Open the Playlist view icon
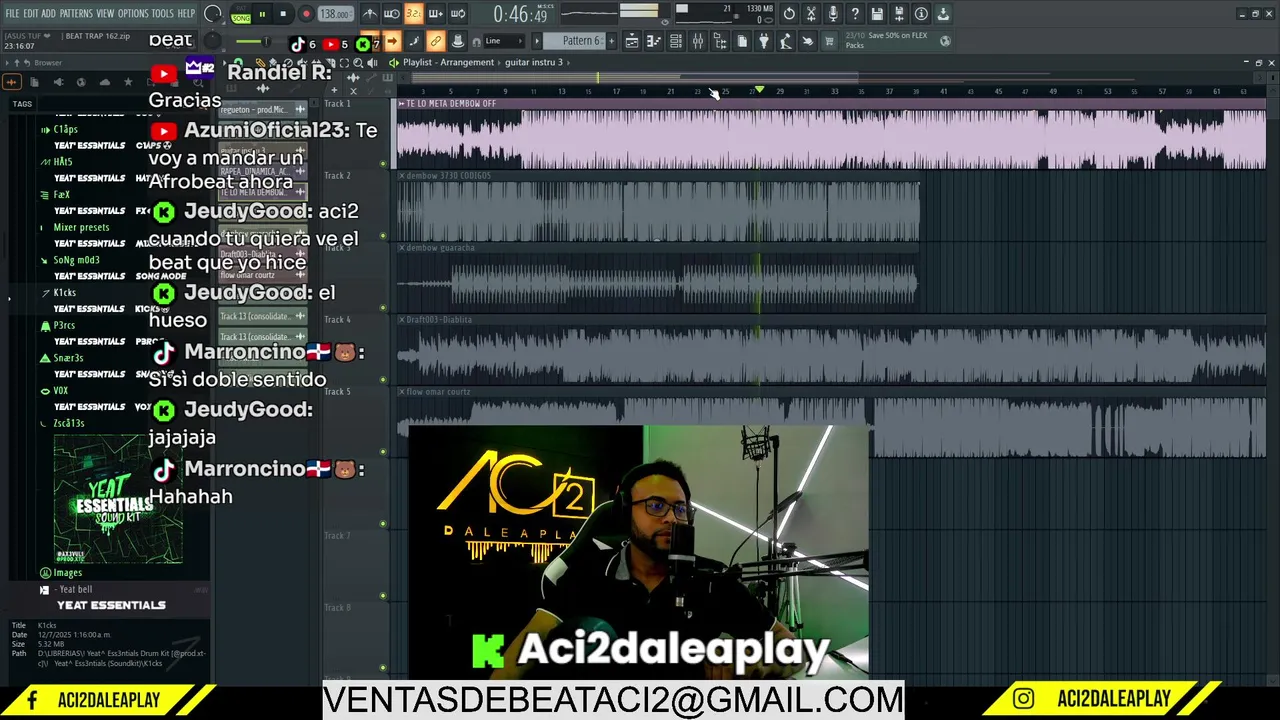Image resolution: width=1280 pixels, height=720 pixels. [x=632, y=41]
